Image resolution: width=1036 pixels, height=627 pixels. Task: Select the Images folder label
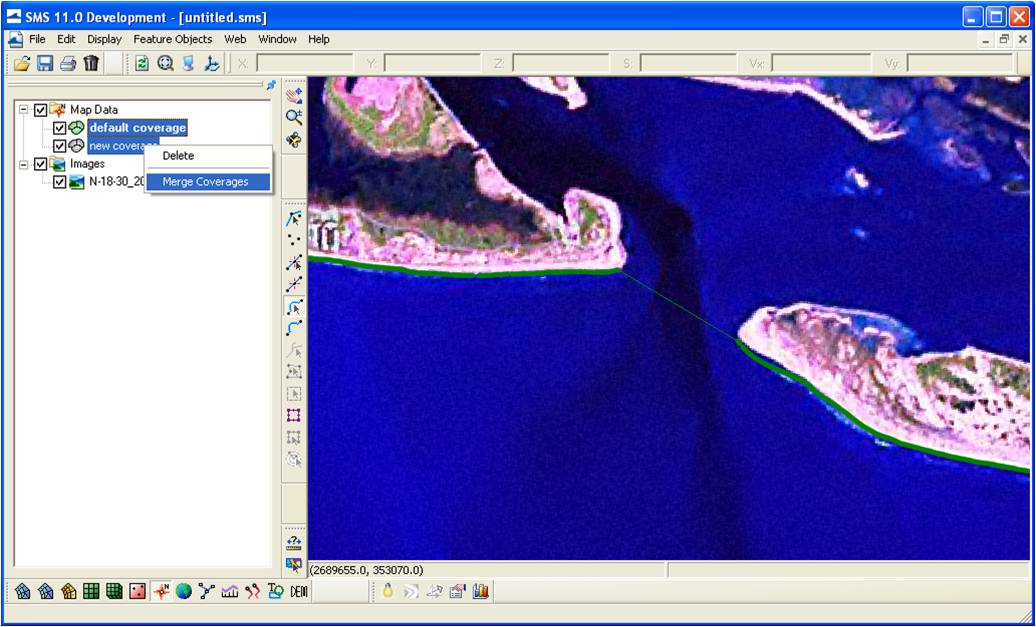[x=87, y=163]
